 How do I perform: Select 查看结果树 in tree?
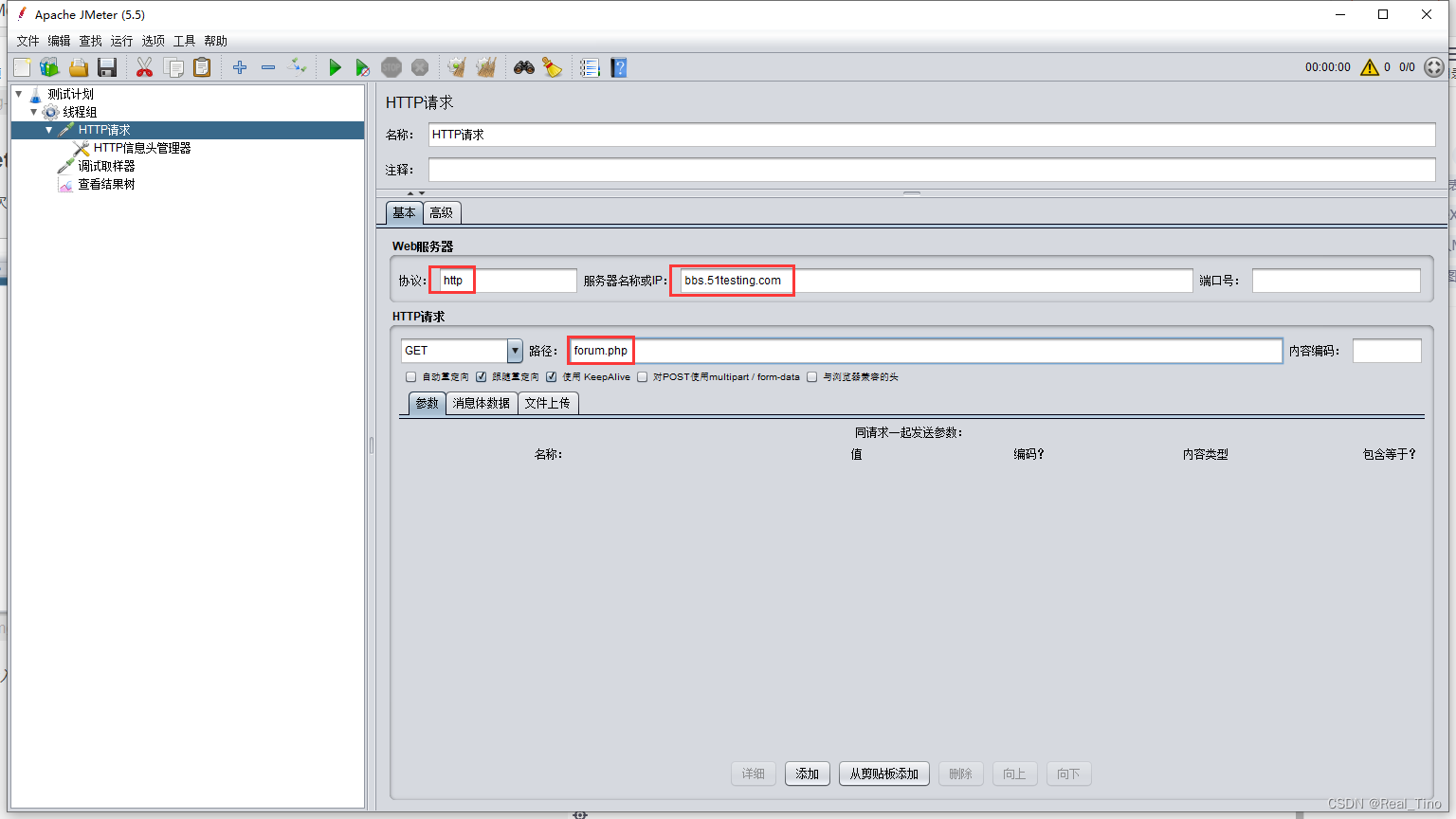tap(106, 184)
